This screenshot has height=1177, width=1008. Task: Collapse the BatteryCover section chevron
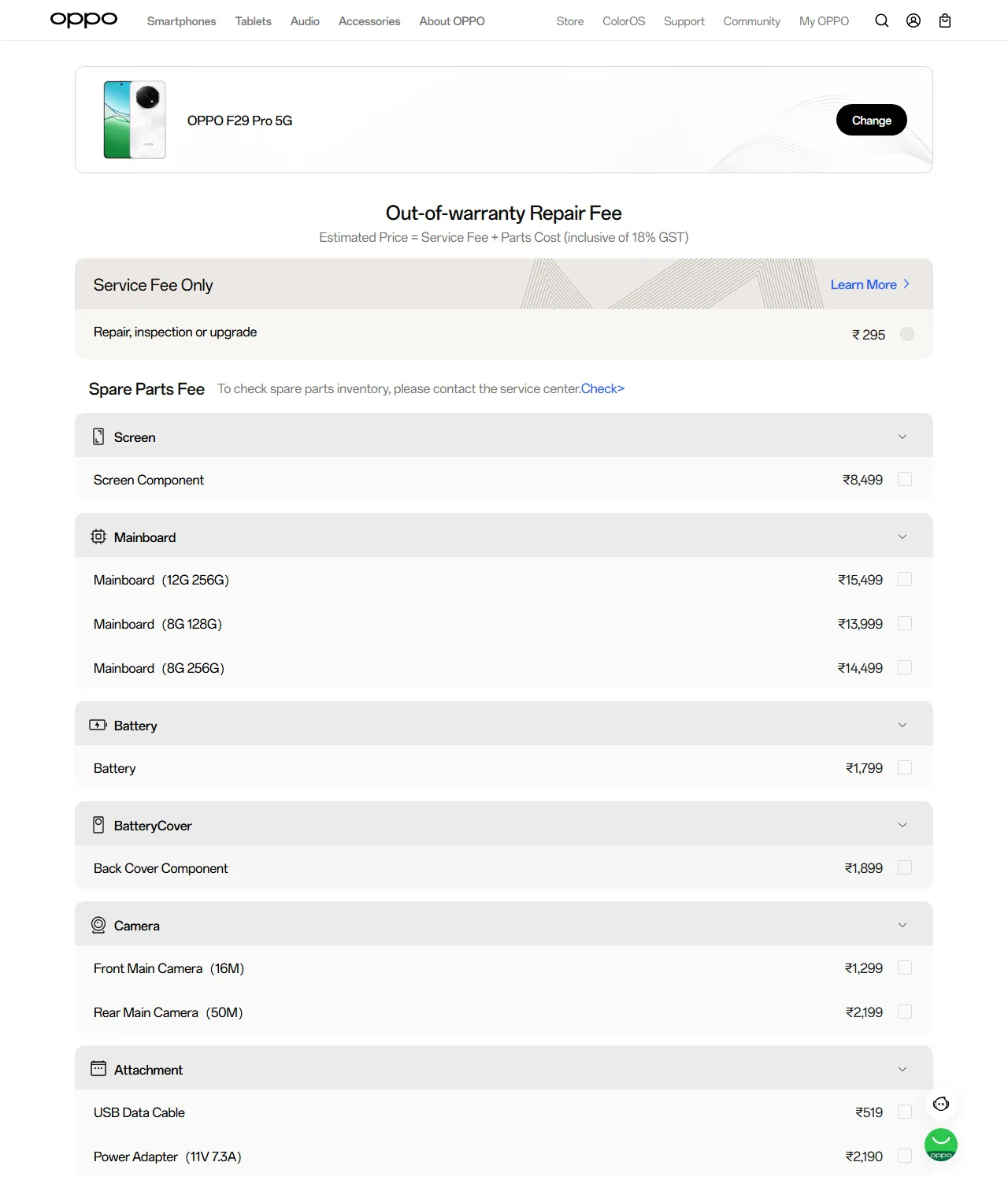902,825
